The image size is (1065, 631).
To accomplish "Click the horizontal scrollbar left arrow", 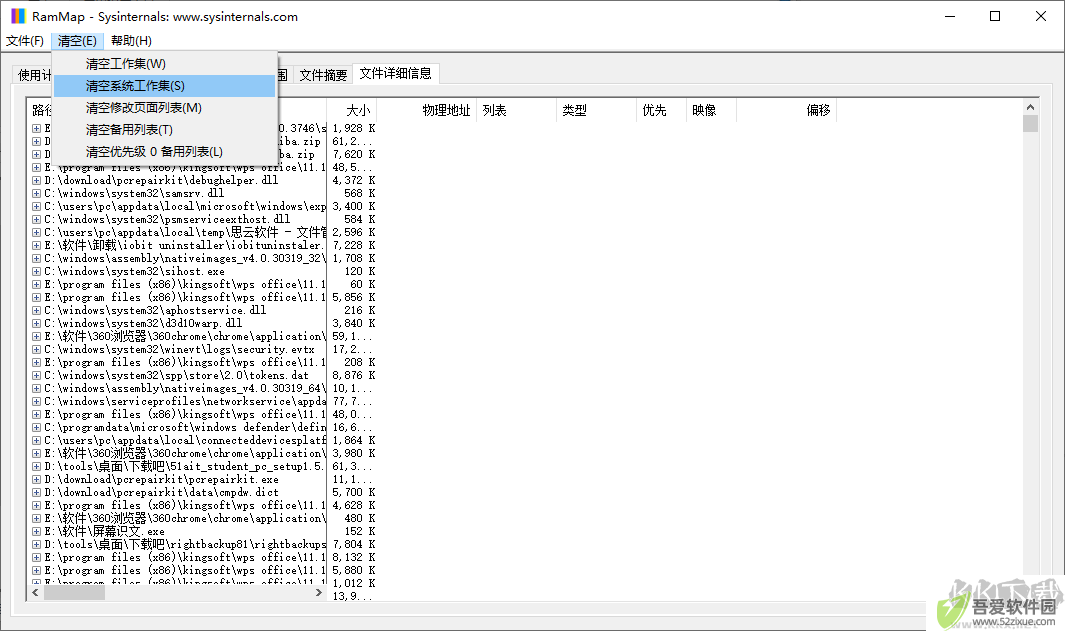I will pos(36,593).
